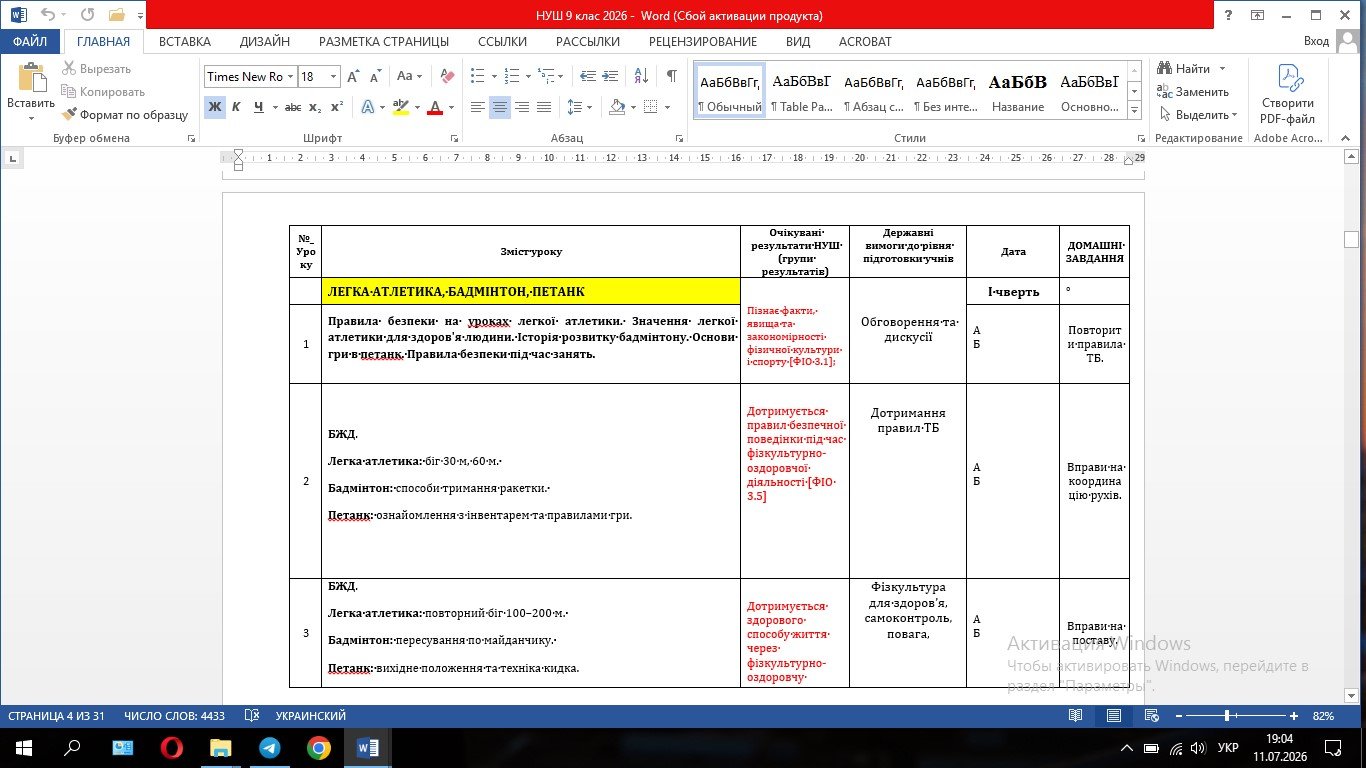Click the Cut (Вырезать) command
This screenshot has height=768, width=1366.
pyautogui.click(x=96, y=69)
